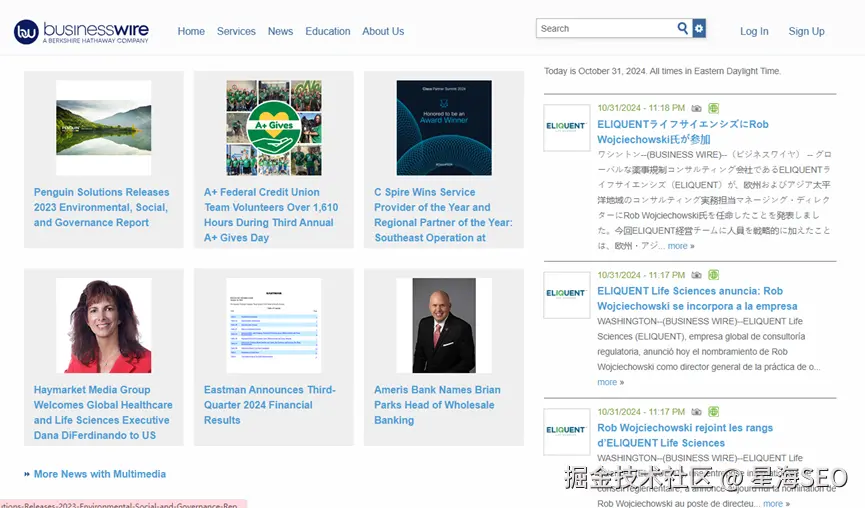Open Penguin Solutions ESG Report headline

click(102, 207)
